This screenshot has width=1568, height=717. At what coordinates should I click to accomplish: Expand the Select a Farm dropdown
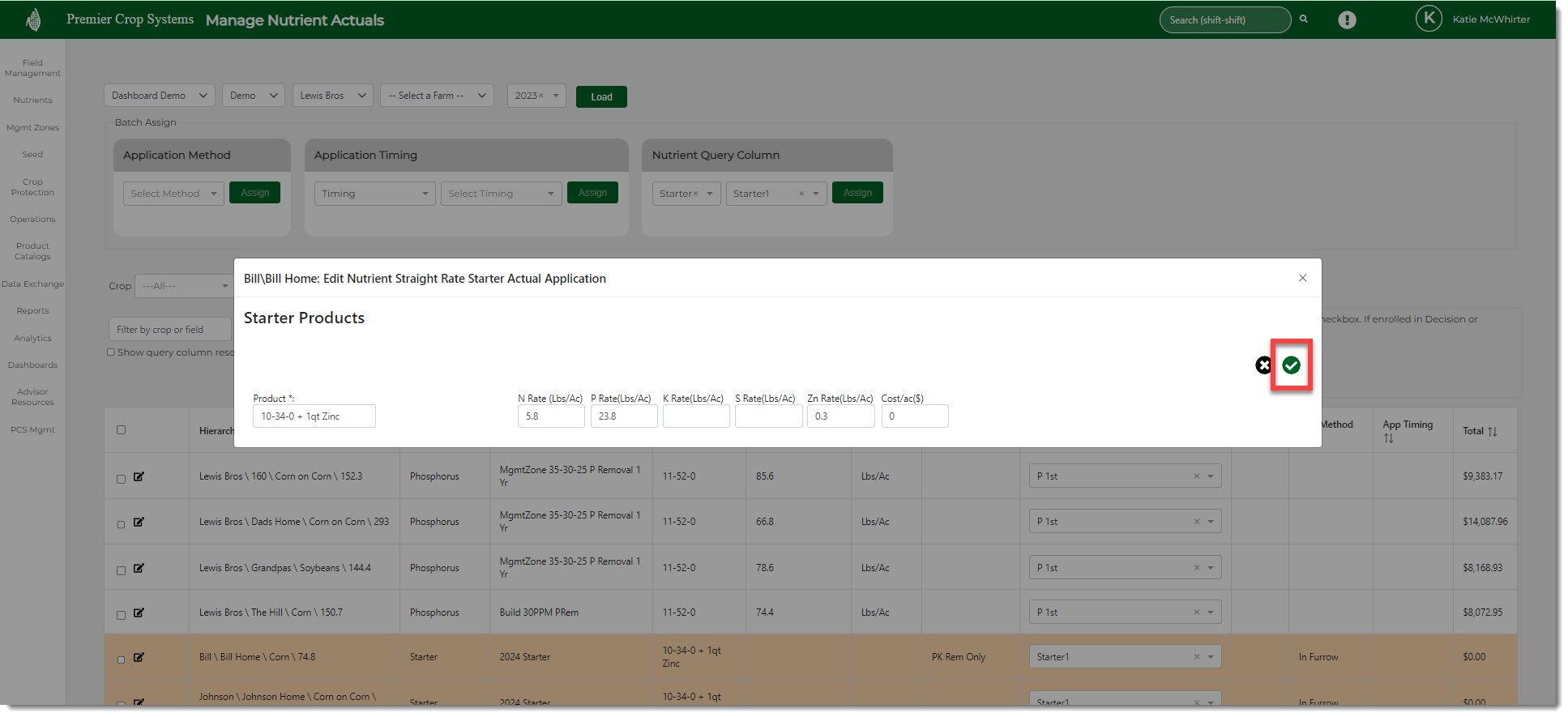tap(436, 96)
